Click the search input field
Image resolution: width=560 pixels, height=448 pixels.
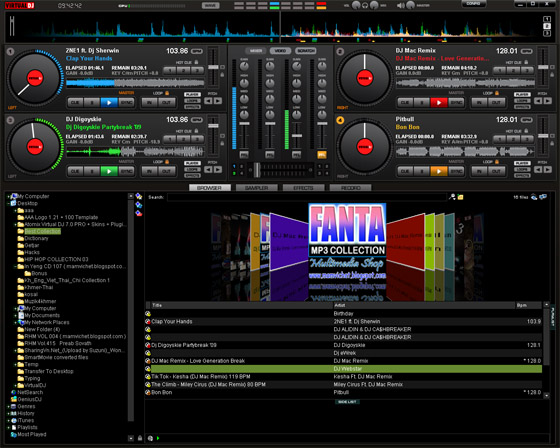307,197
